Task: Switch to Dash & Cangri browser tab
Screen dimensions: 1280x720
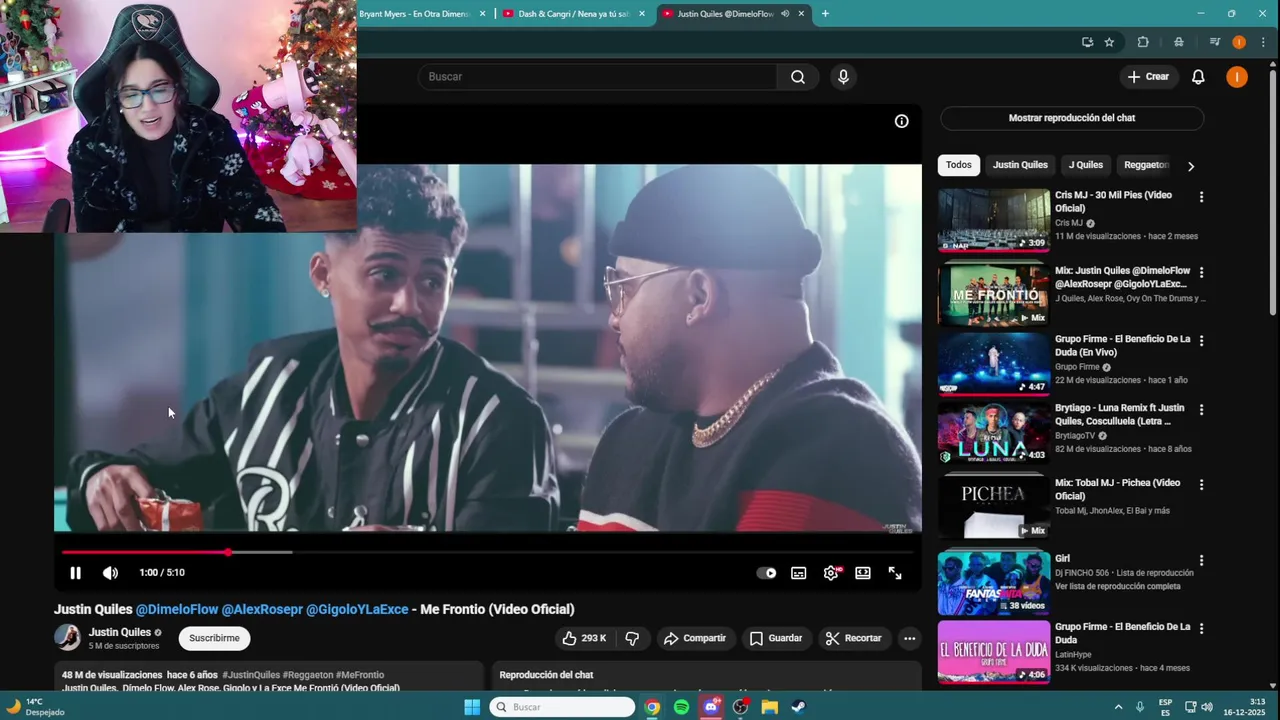Action: pyautogui.click(x=573, y=14)
